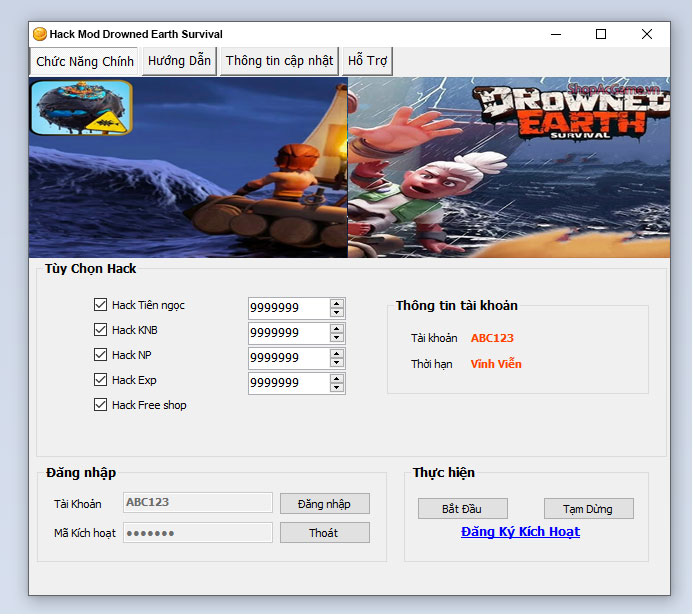Click the Tài Khoản input field
Image resolution: width=693 pixels, height=616 pixels.
click(x=198, y=503)
